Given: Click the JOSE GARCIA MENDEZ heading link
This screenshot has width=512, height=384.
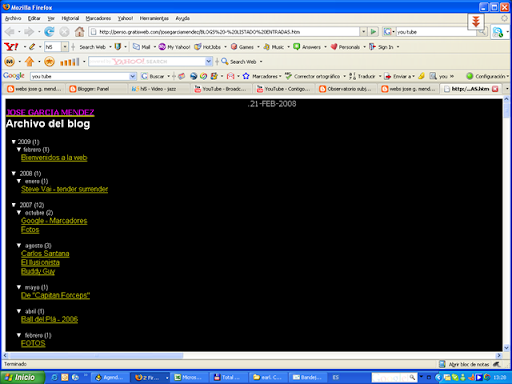Looking at the screenshot, I should pos(50,112).
